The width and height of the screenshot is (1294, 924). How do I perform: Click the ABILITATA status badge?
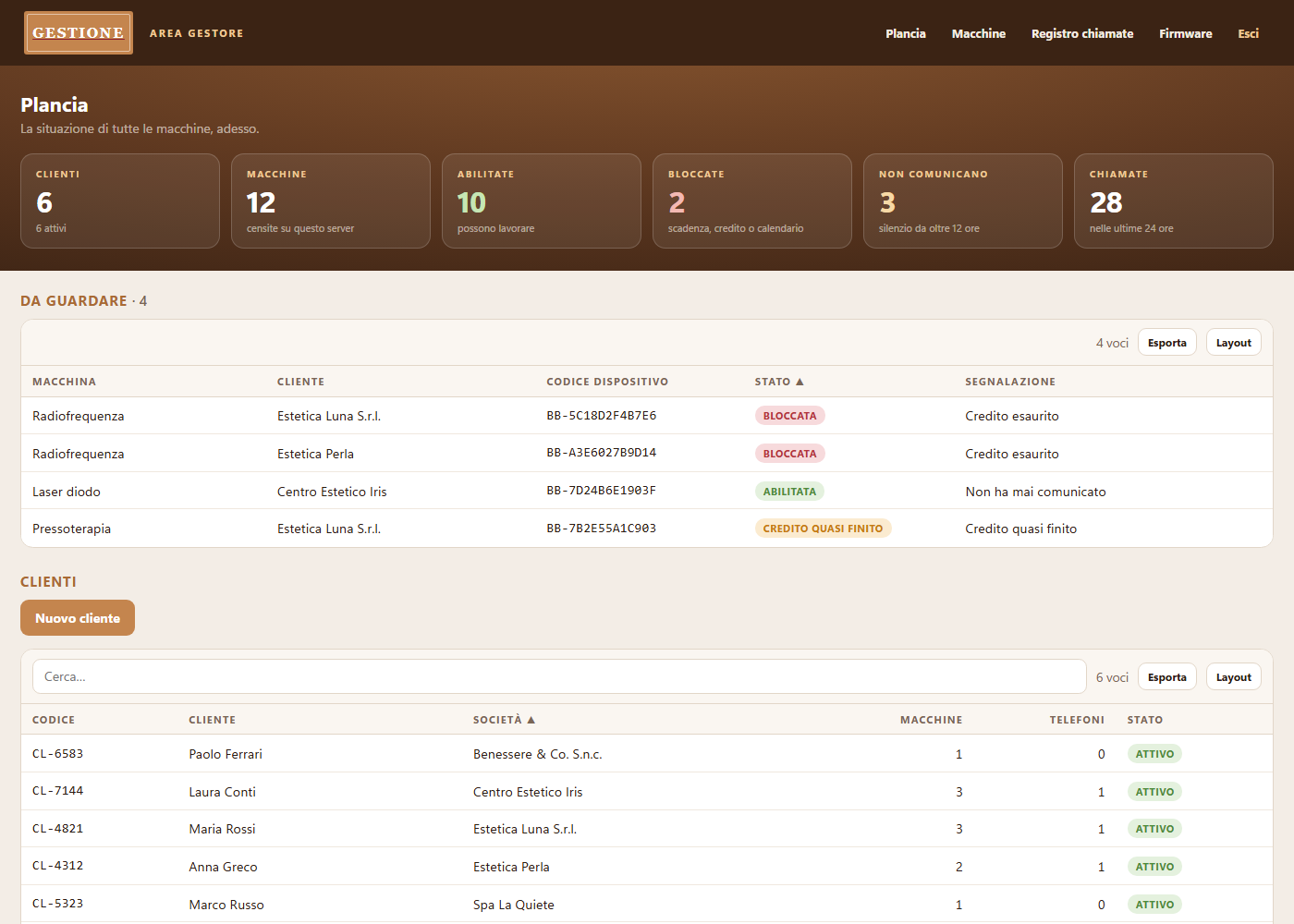[790, 492]
